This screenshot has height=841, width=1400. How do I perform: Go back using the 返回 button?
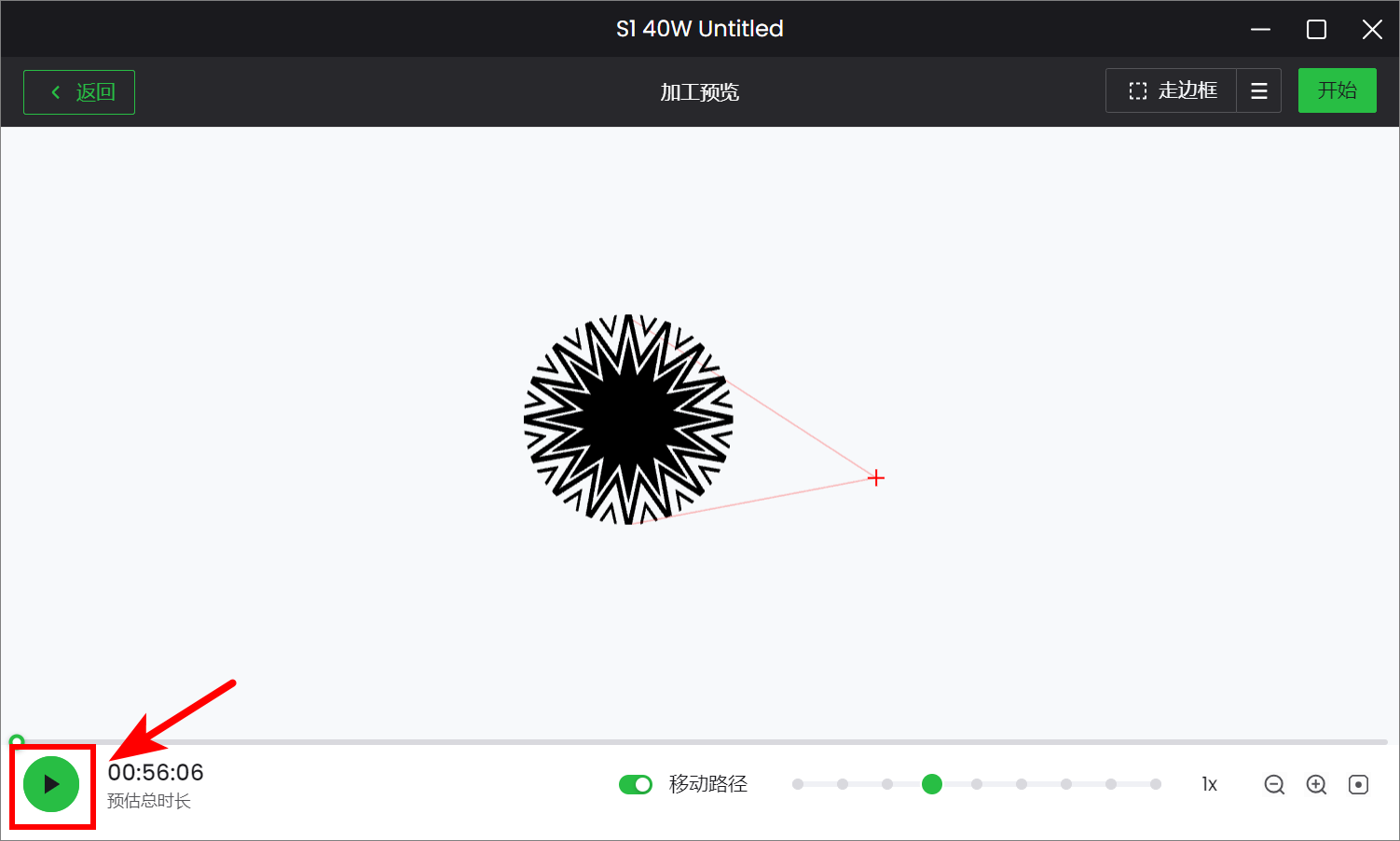click(x=79, y=92)
